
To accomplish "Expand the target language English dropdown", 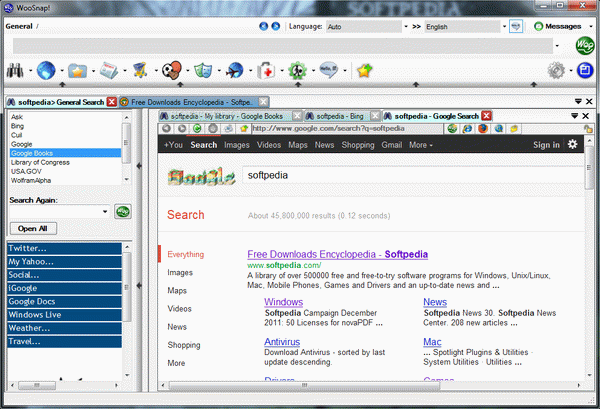I will pyautogui.click(x=504, y=26).
